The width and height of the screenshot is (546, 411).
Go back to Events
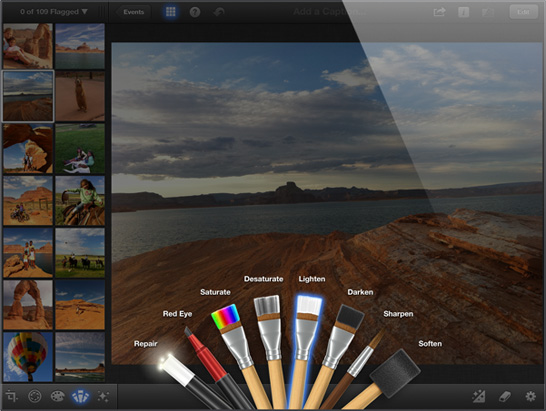tap(133, 12)
